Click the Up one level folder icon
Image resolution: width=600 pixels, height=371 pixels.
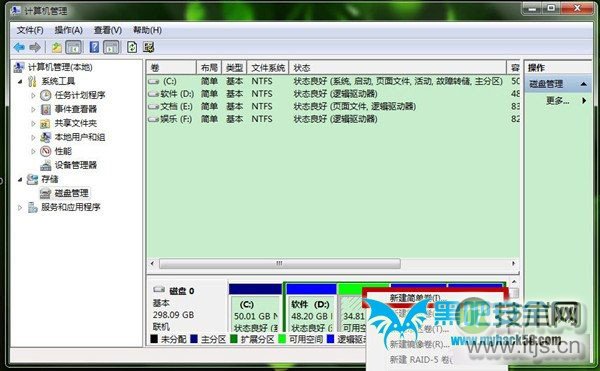tap(57, 47)
